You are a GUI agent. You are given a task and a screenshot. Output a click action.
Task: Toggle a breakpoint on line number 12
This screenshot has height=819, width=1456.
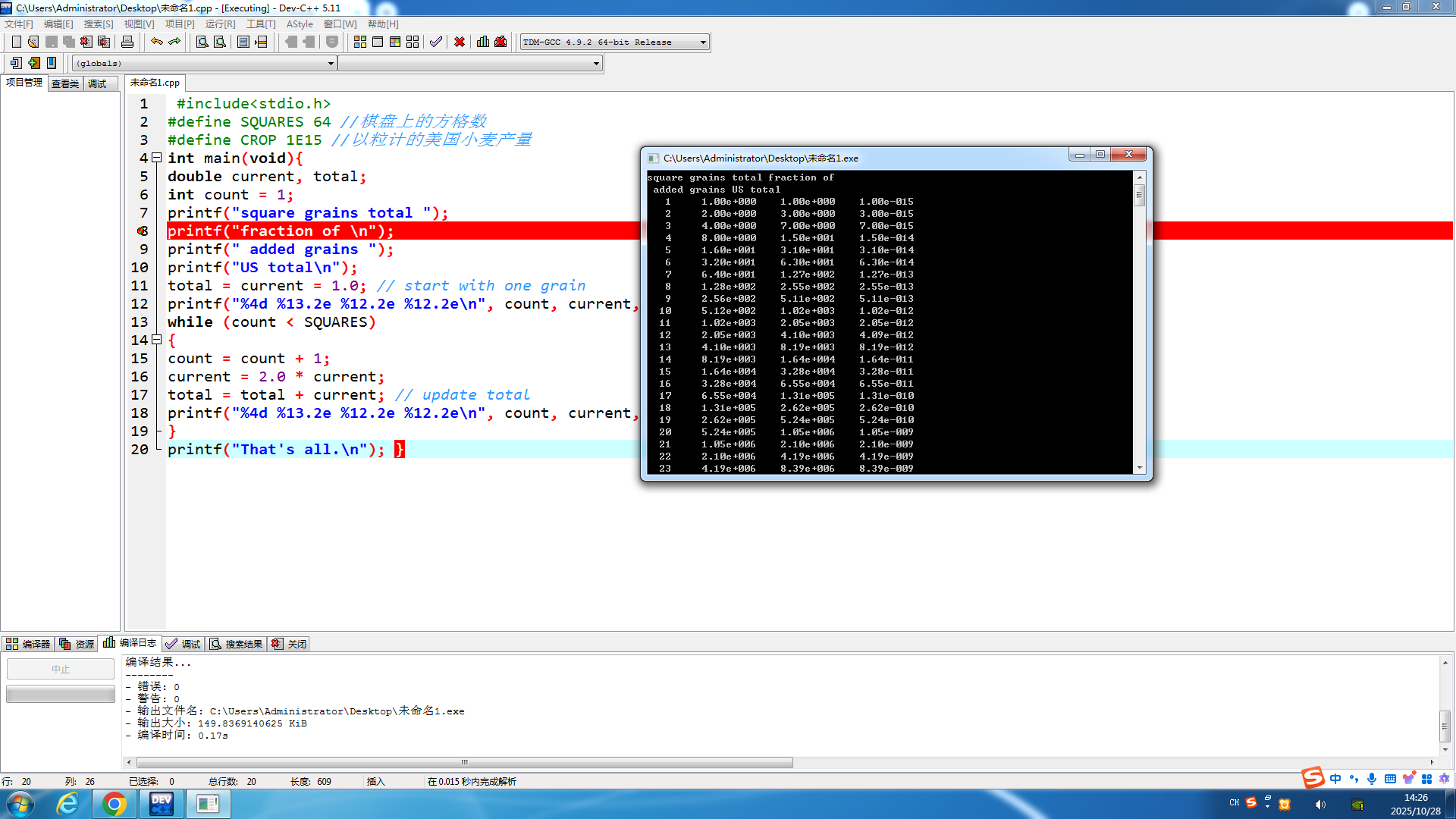click(x=140, y=303)
